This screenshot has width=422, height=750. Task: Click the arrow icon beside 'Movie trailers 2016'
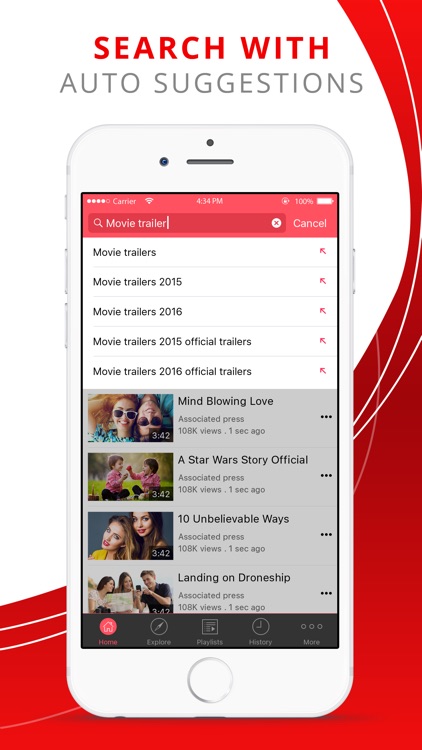coord(323,310)
